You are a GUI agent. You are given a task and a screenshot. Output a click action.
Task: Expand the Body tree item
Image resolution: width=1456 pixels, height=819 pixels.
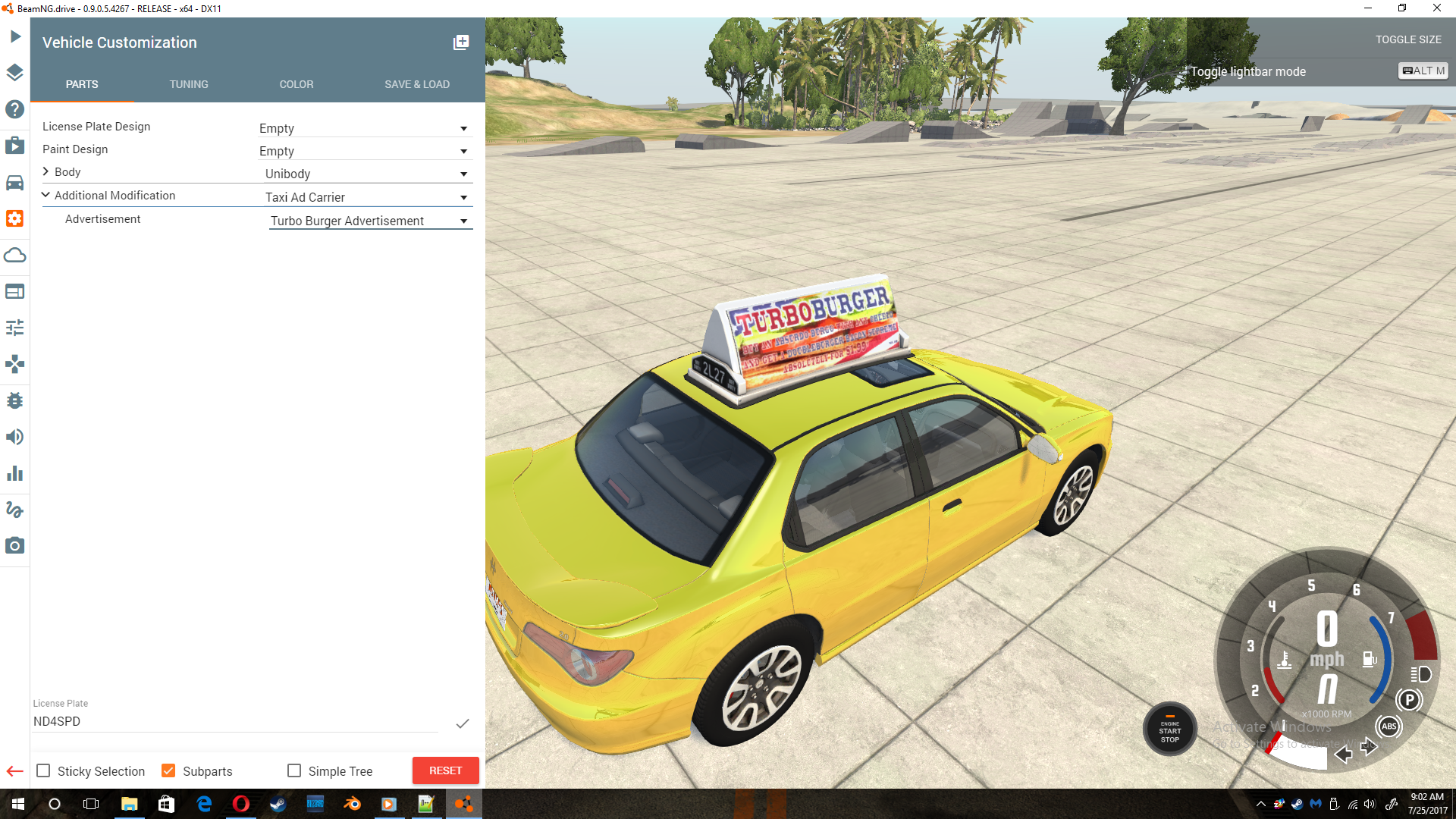(x=45, y=171)
